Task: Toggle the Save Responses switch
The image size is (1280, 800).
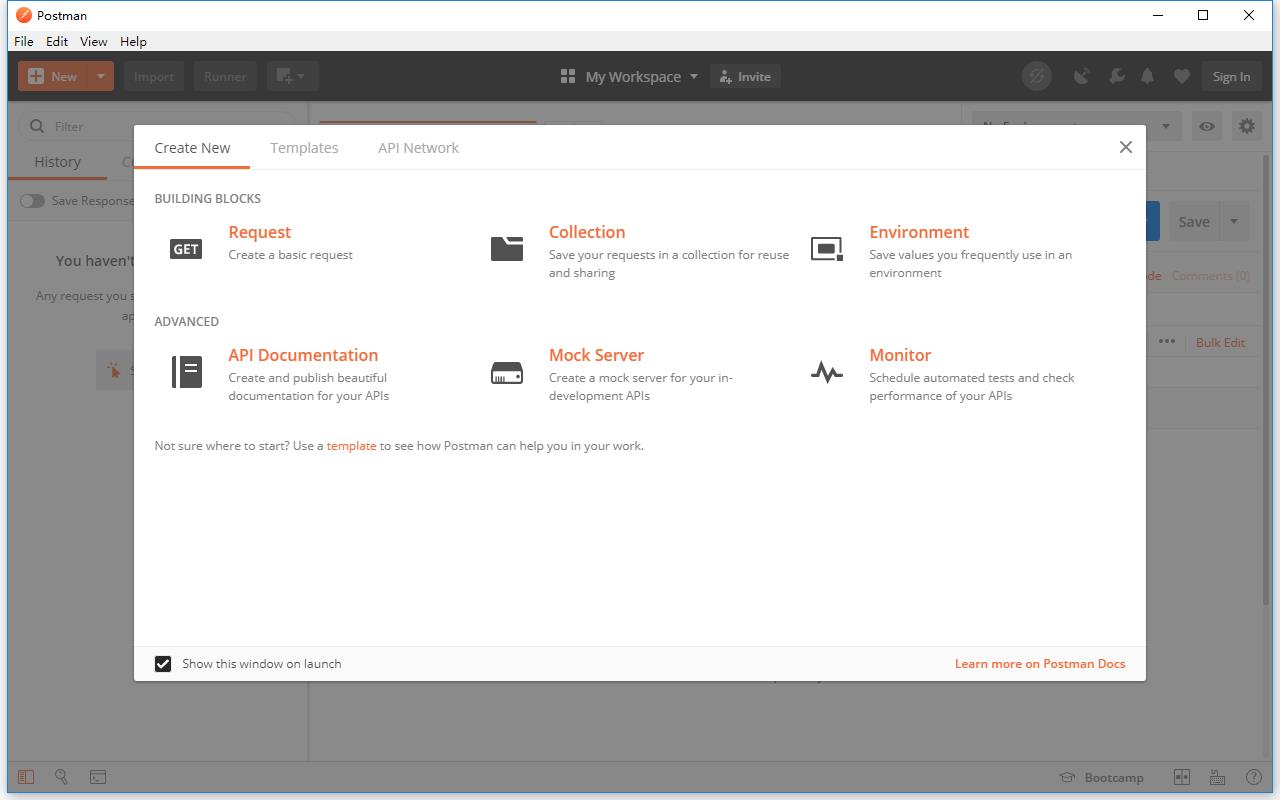Action: pos(33,201)
